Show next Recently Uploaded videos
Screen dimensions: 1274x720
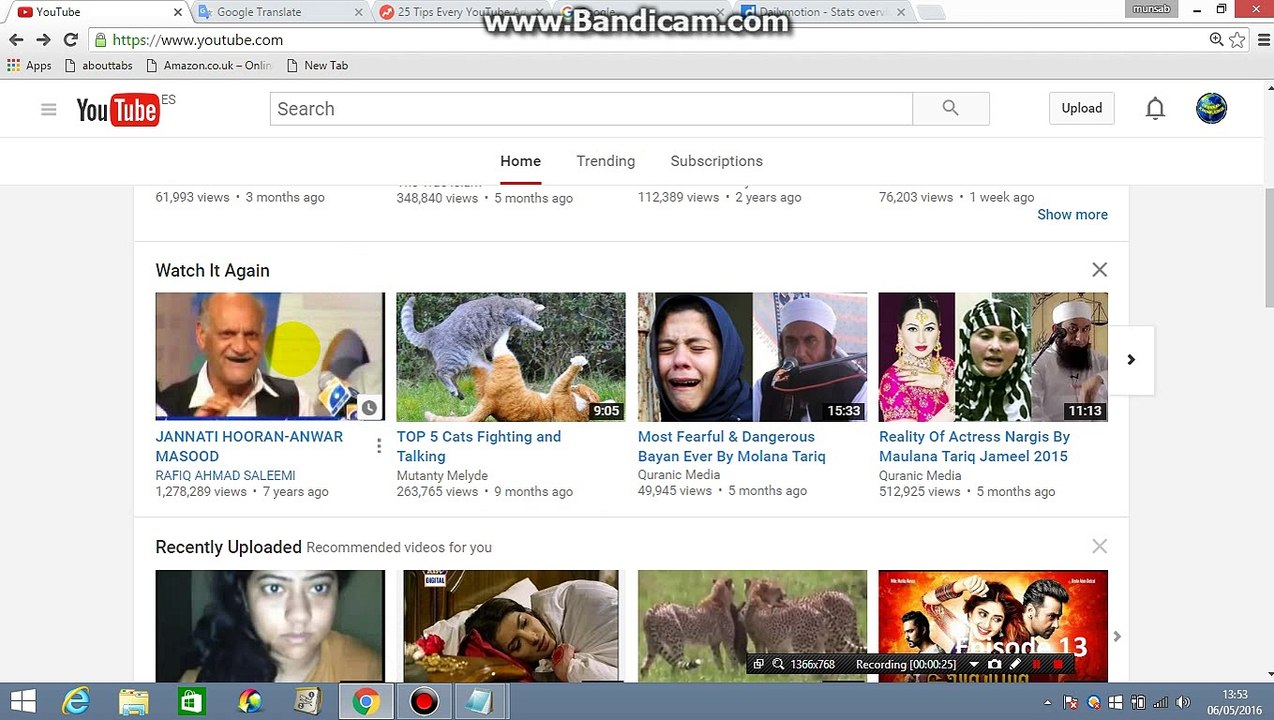tap(1117, 636)
